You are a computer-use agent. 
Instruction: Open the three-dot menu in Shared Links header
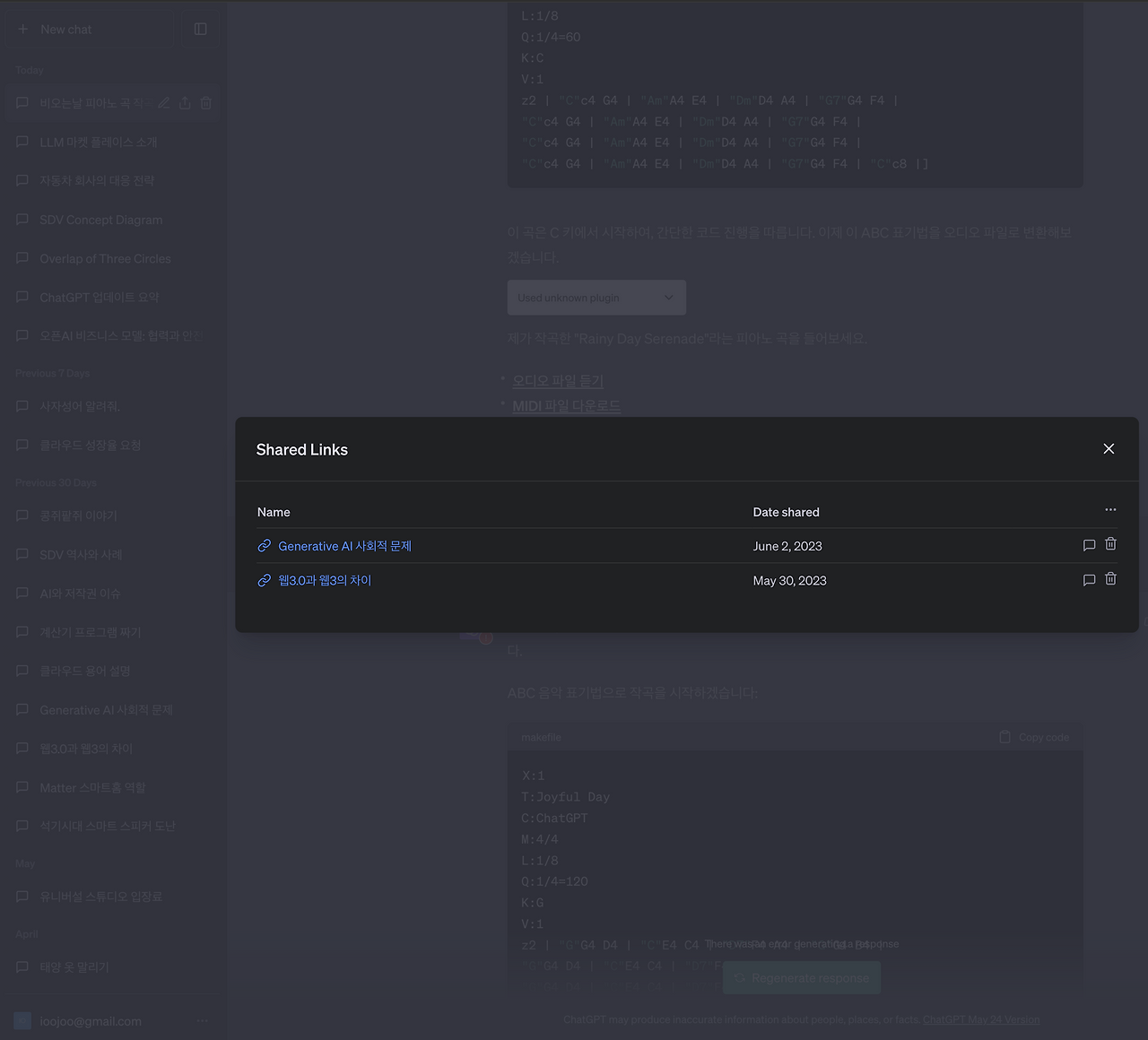1110,510
